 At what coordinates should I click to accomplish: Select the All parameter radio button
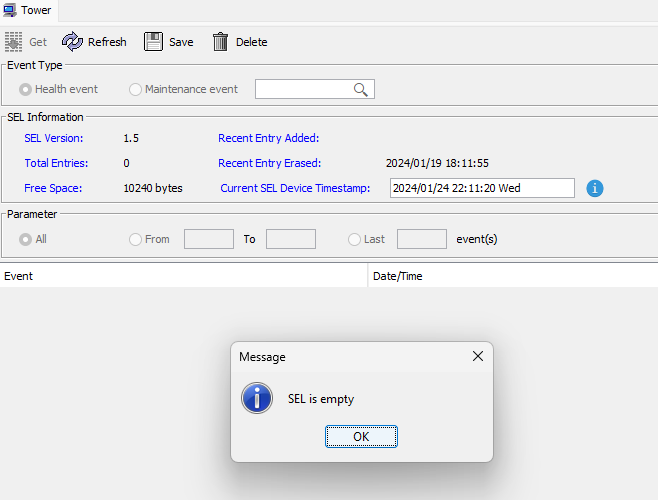pyautogui.click(x=25, y=239)
